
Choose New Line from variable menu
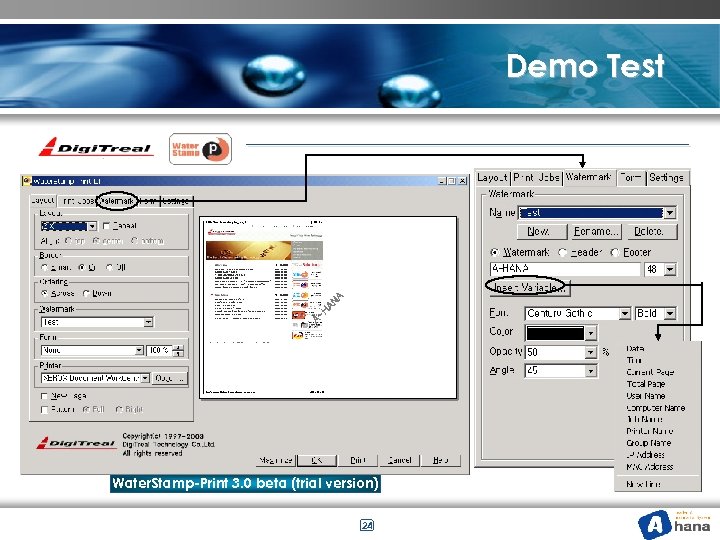643,484
